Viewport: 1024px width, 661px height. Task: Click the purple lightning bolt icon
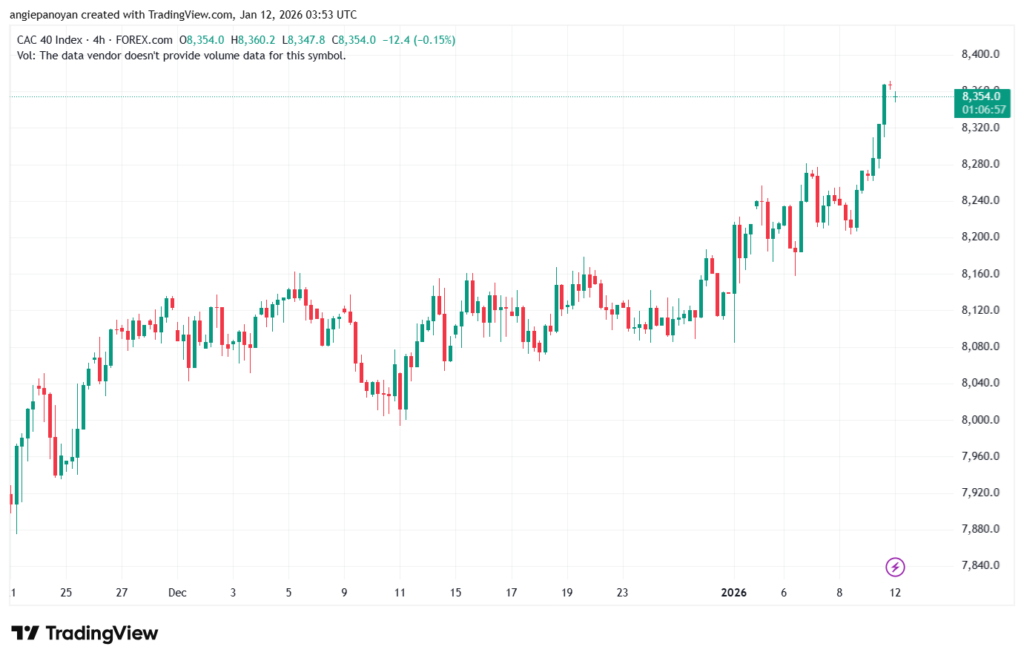[x=895, y=567]
